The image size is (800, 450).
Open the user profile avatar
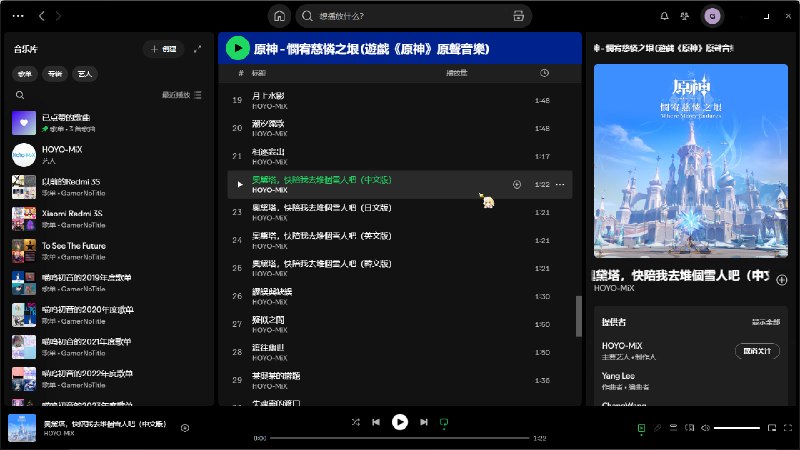point(712,16)
